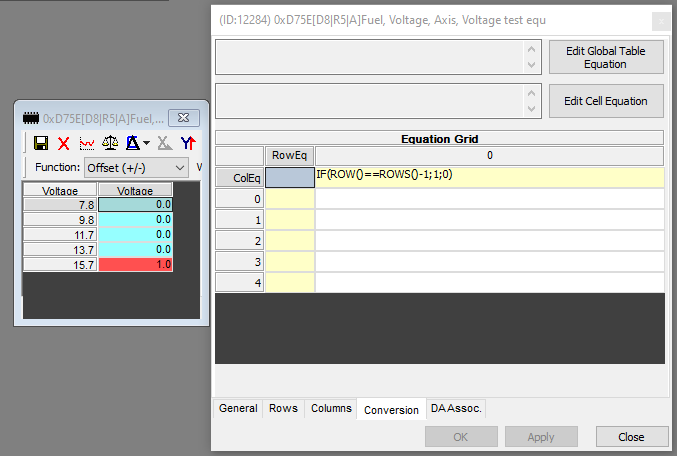Select the red 1.0 voltage cell

135,264
